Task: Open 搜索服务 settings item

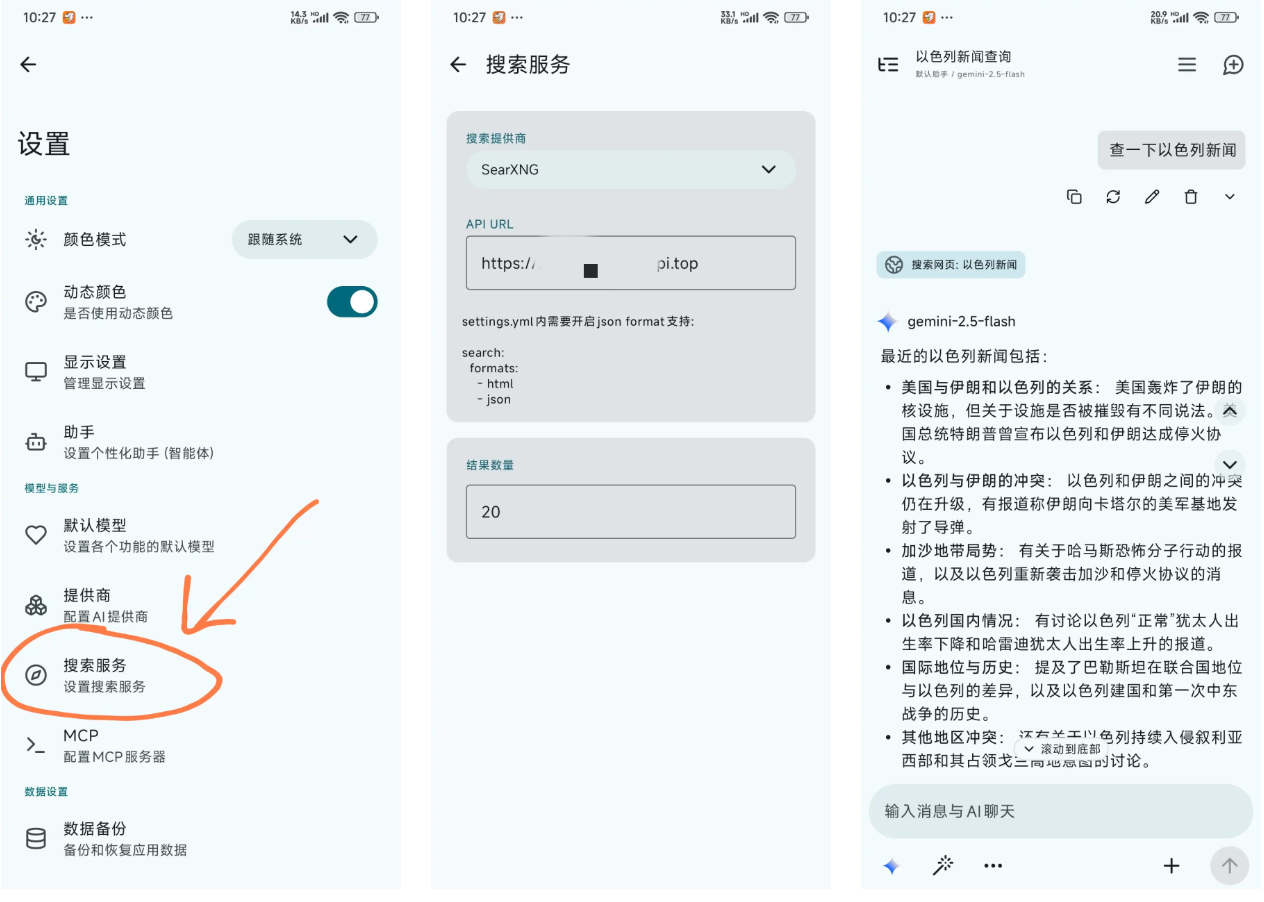Action: pyautogui.click(x=105, y=675)
